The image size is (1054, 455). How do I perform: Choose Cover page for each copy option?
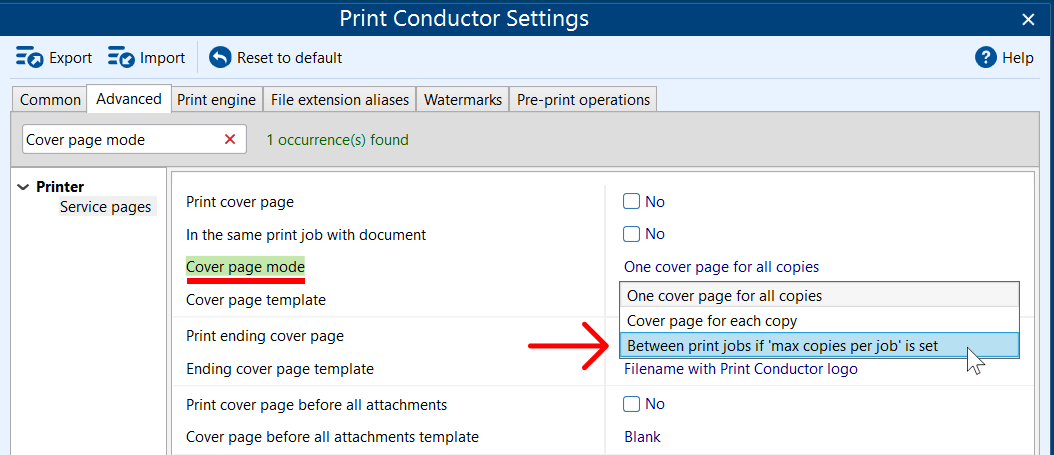pos(819,321)
